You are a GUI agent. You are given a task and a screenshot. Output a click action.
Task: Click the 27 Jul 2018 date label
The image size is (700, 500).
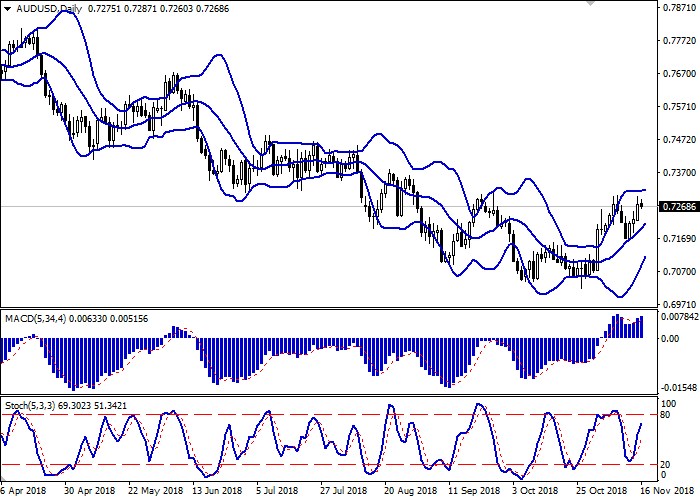point(345,491)
